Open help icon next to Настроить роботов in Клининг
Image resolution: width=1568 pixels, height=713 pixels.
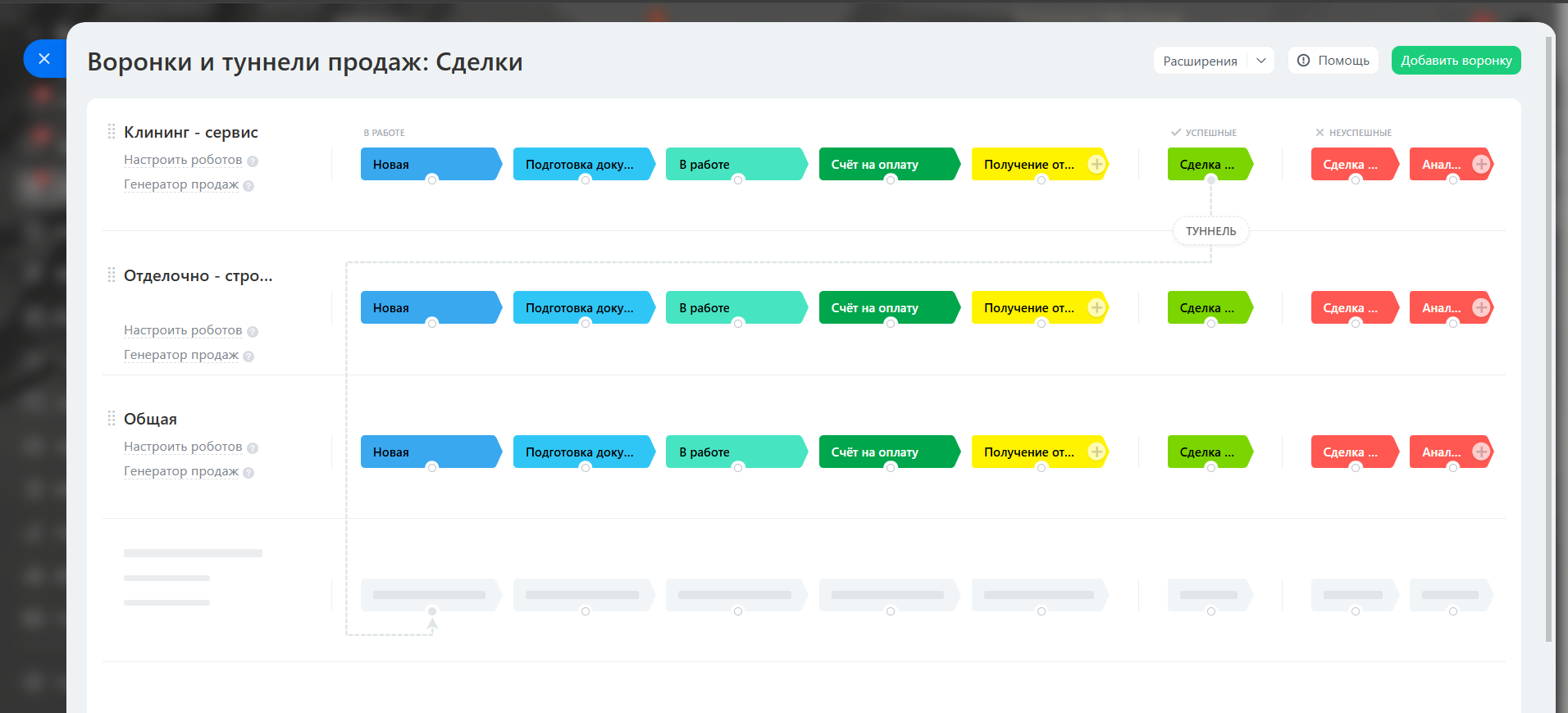[253, 161]
